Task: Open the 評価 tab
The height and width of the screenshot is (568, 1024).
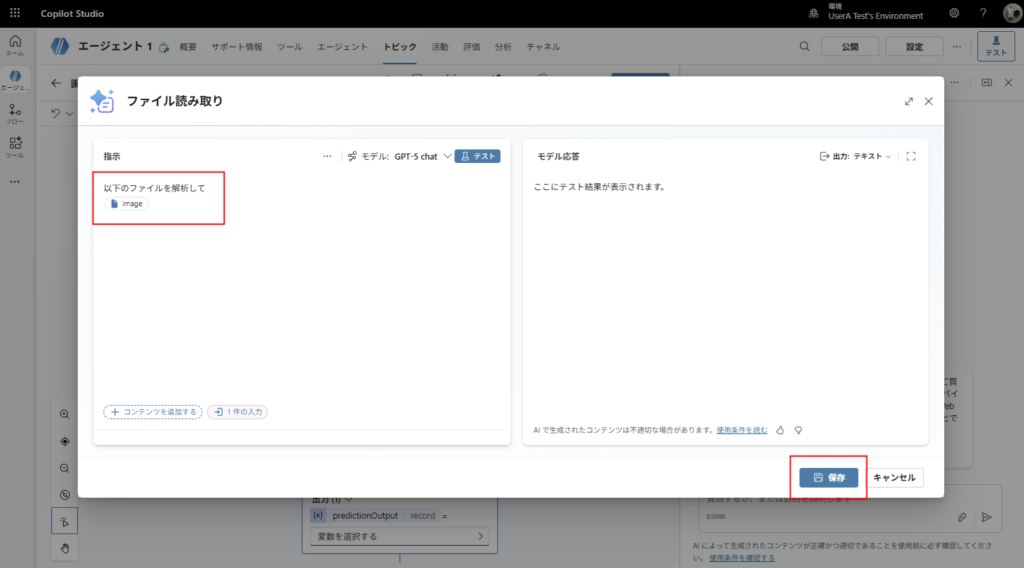Action: (472, 46)
